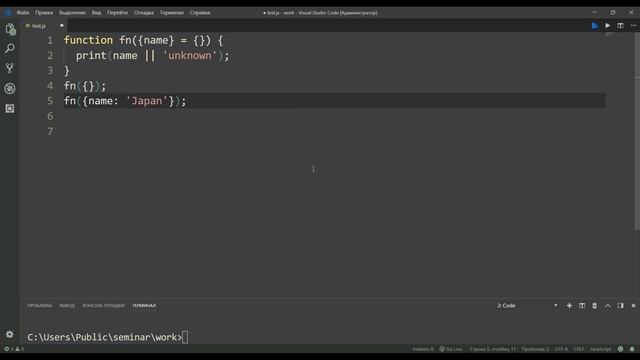Run code with the play button
Viewport: 640px width, 360px height.
click(x=608, y=26)
